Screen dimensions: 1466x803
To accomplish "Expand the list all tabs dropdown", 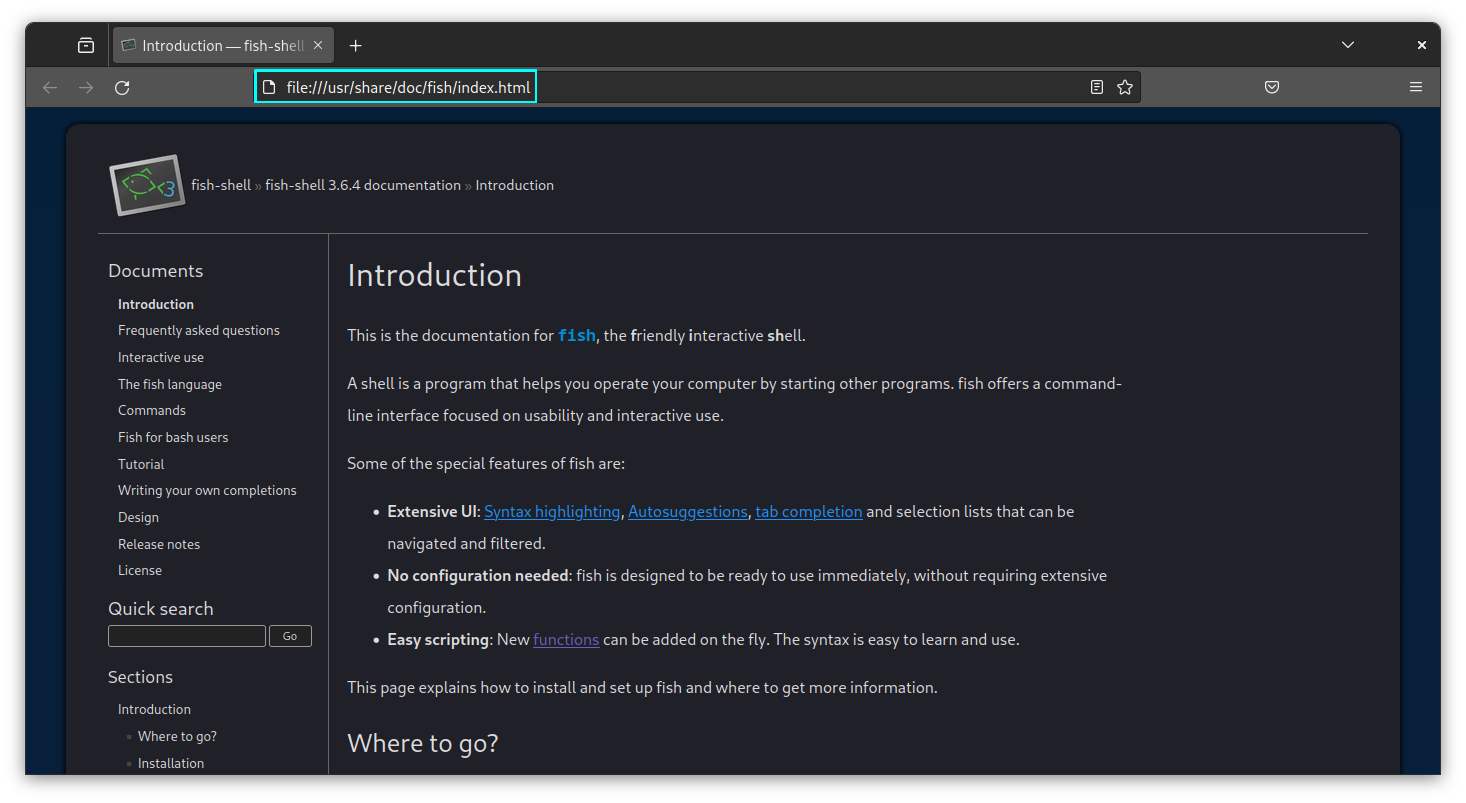I will click(x=1348, y=46).
